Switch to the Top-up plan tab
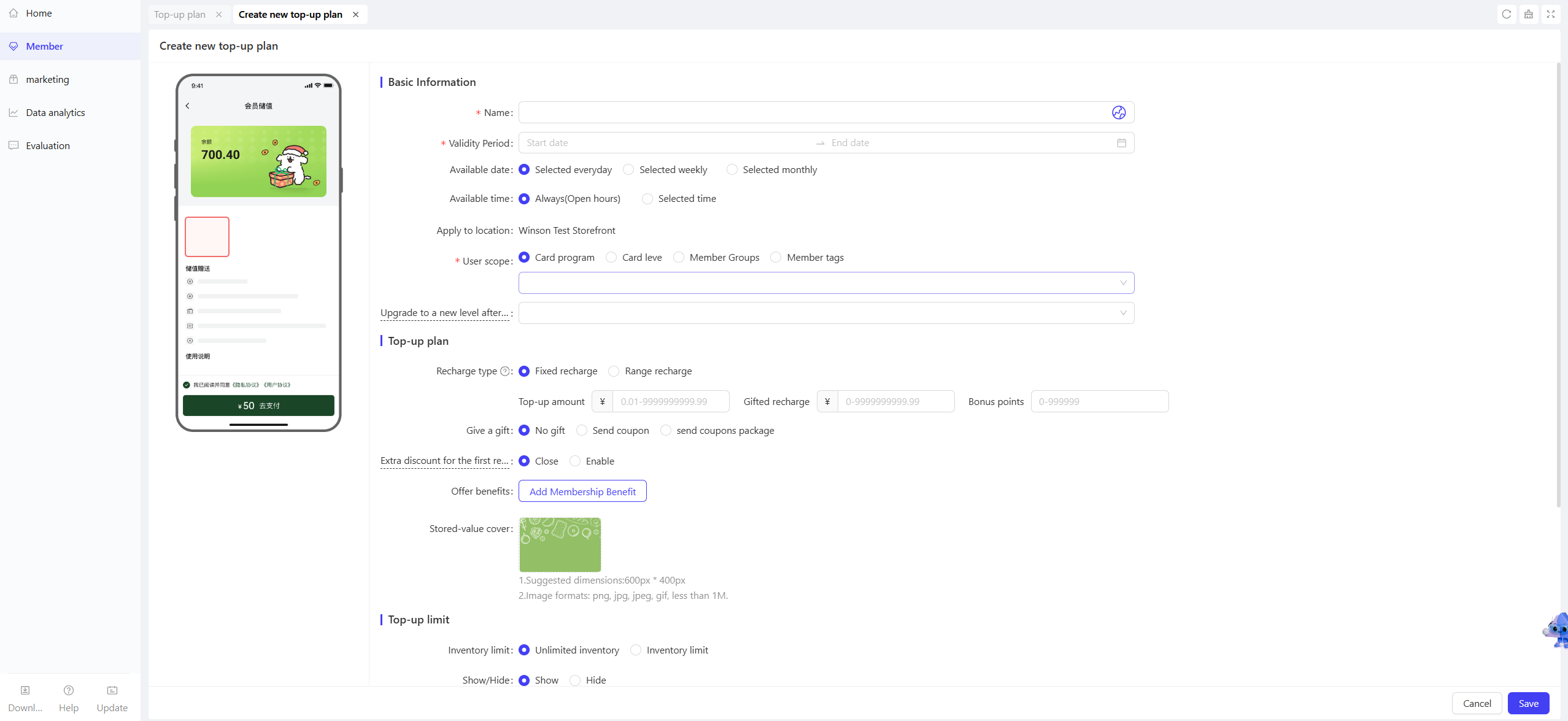The height and width of the screenshot is (721, 1568). click(180, 14)
